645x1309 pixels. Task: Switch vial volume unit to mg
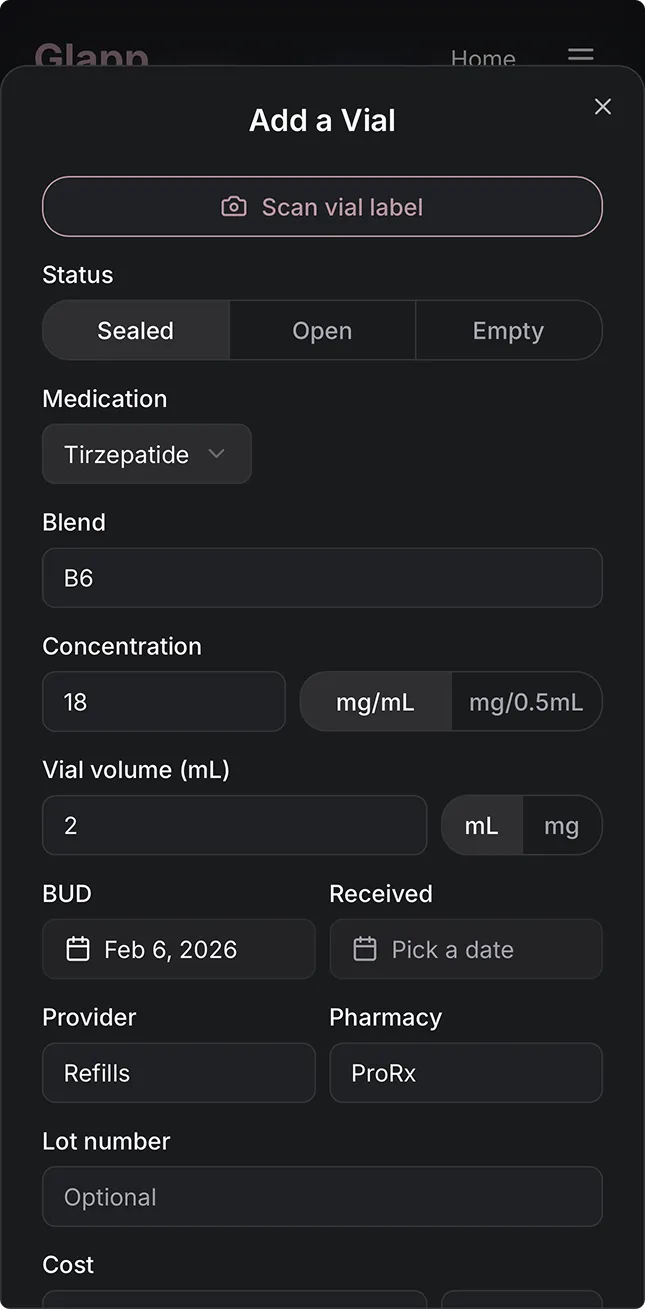[562, 825]
